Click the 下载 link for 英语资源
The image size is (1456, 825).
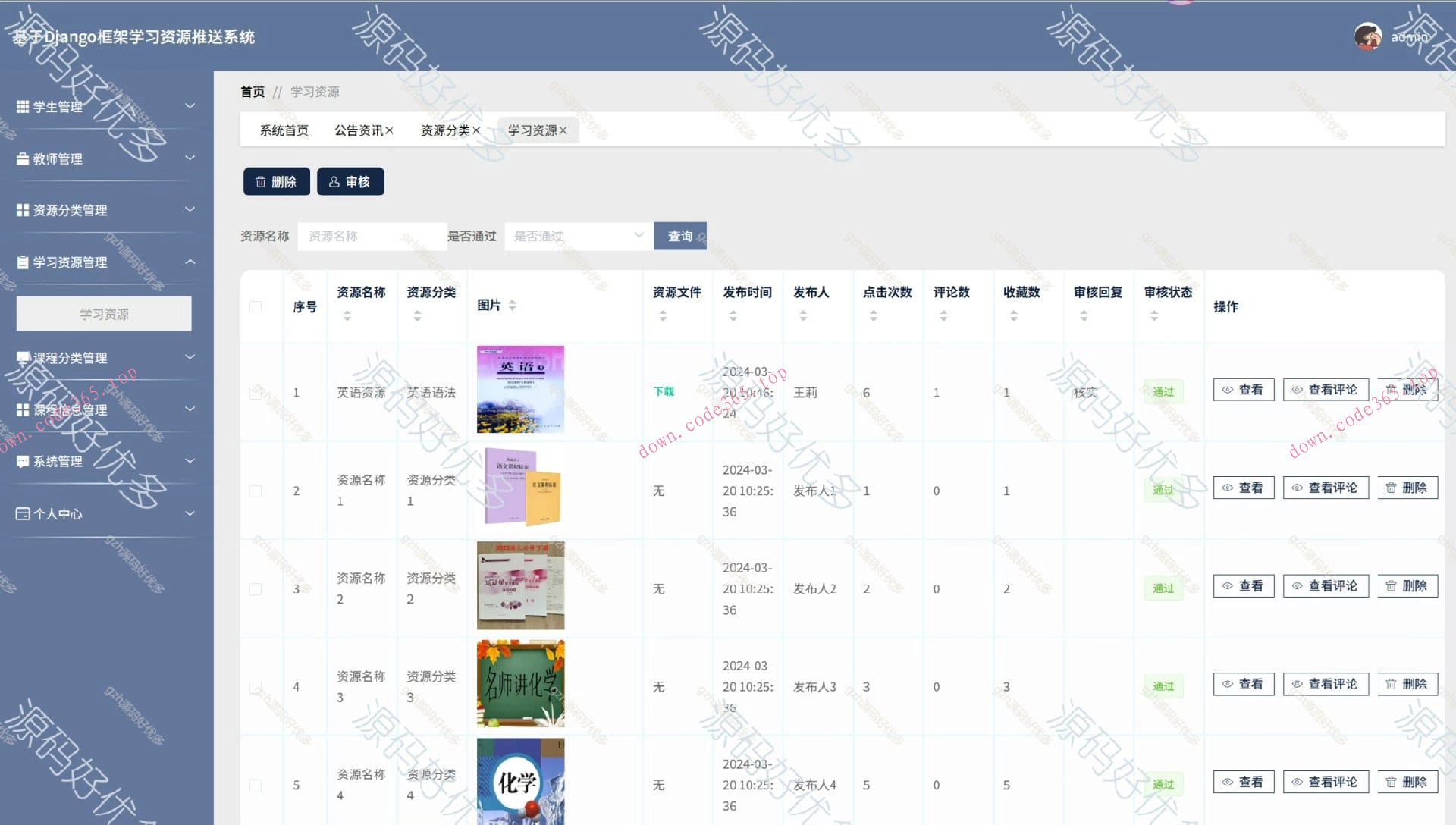[662, 392]
